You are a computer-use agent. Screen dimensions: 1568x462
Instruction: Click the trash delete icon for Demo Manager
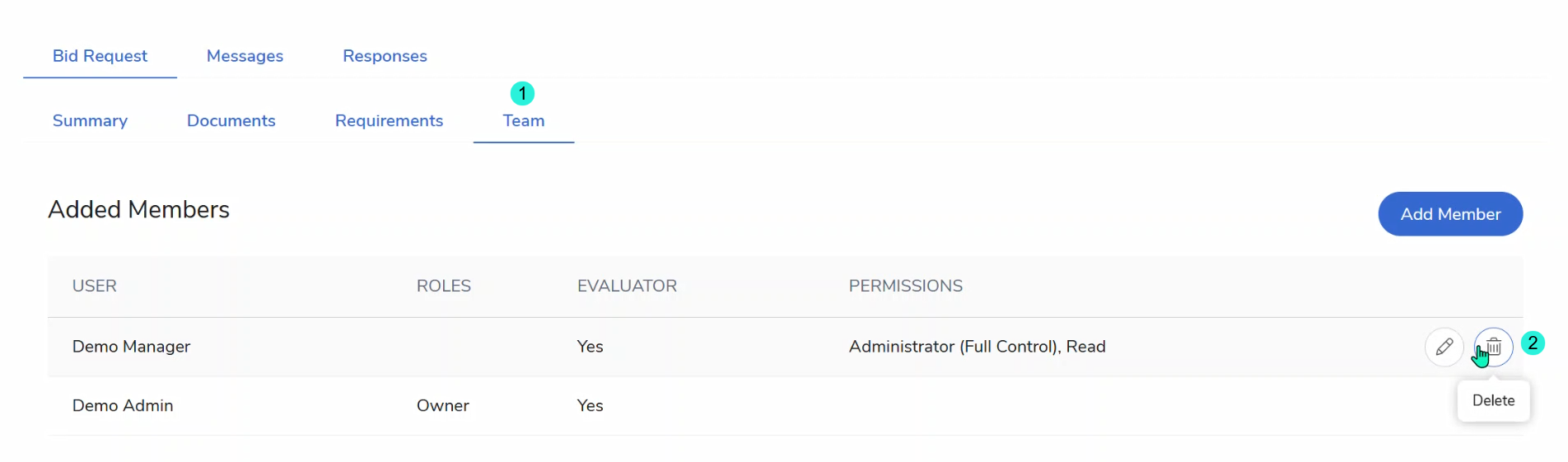[1494, 347]
